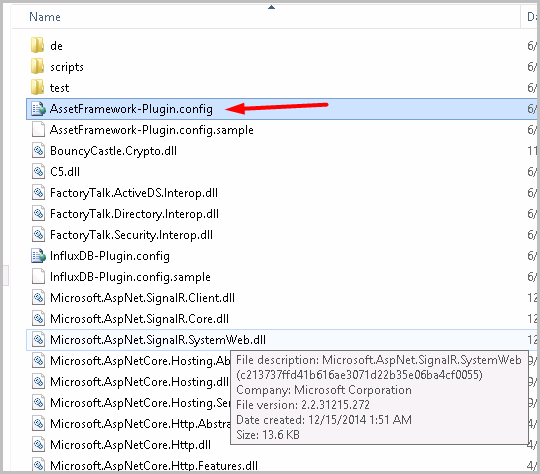The height and width of the screenshot is (474, 540).
Task: Sort files by the Name column header
Action: 45,17
